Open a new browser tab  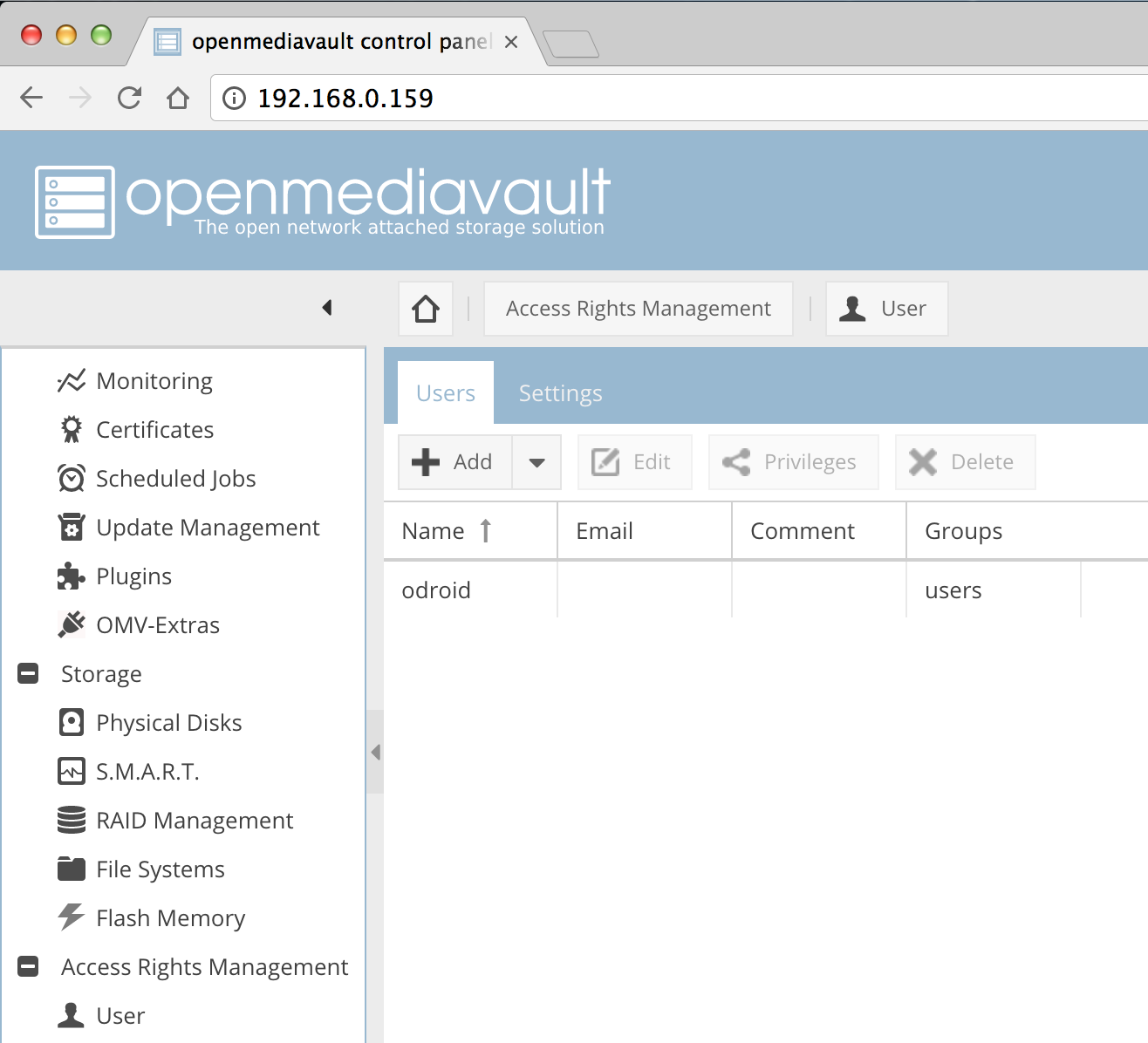click(571, 44)
